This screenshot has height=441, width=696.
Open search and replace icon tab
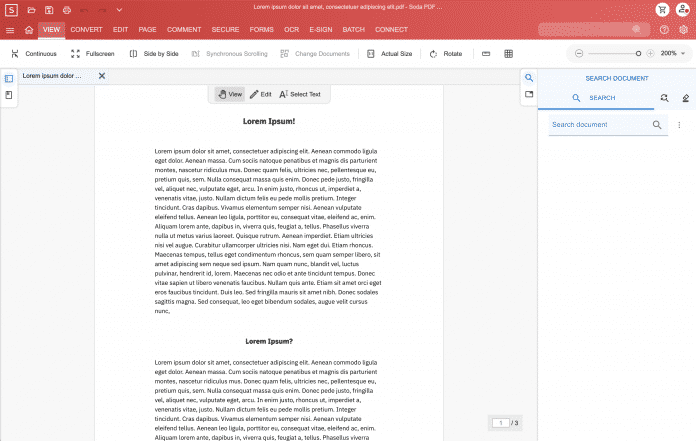click(x=664, y=98)
